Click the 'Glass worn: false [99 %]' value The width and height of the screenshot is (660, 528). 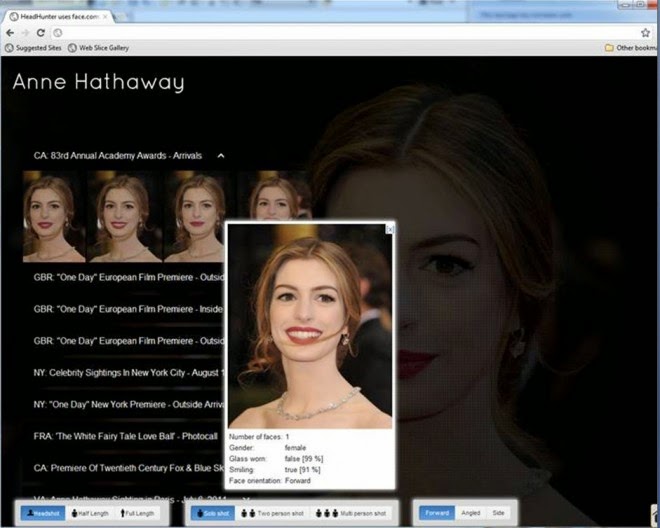[304, 459]
